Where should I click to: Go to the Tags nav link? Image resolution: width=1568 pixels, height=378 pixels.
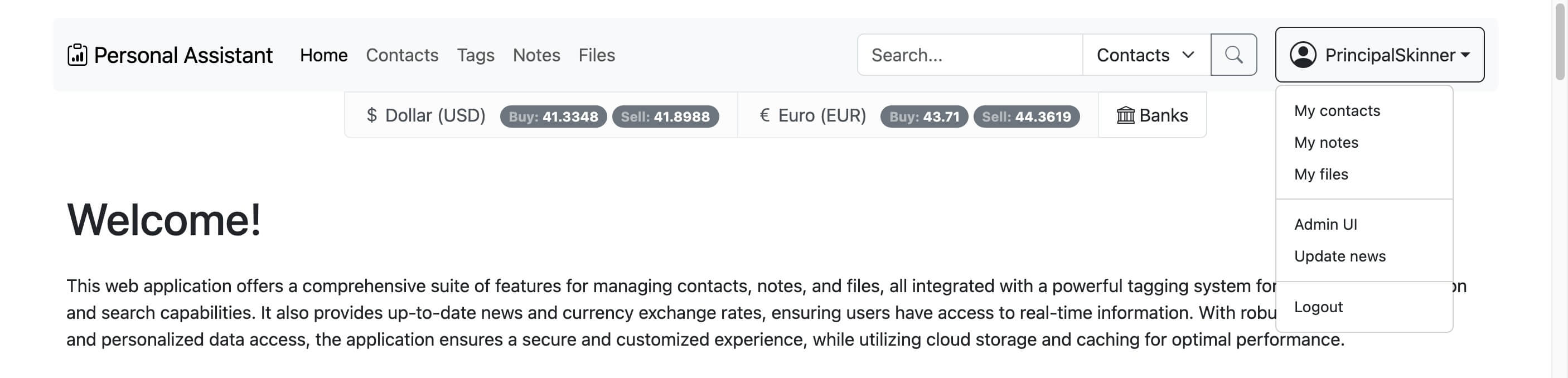tap(476, 55)
